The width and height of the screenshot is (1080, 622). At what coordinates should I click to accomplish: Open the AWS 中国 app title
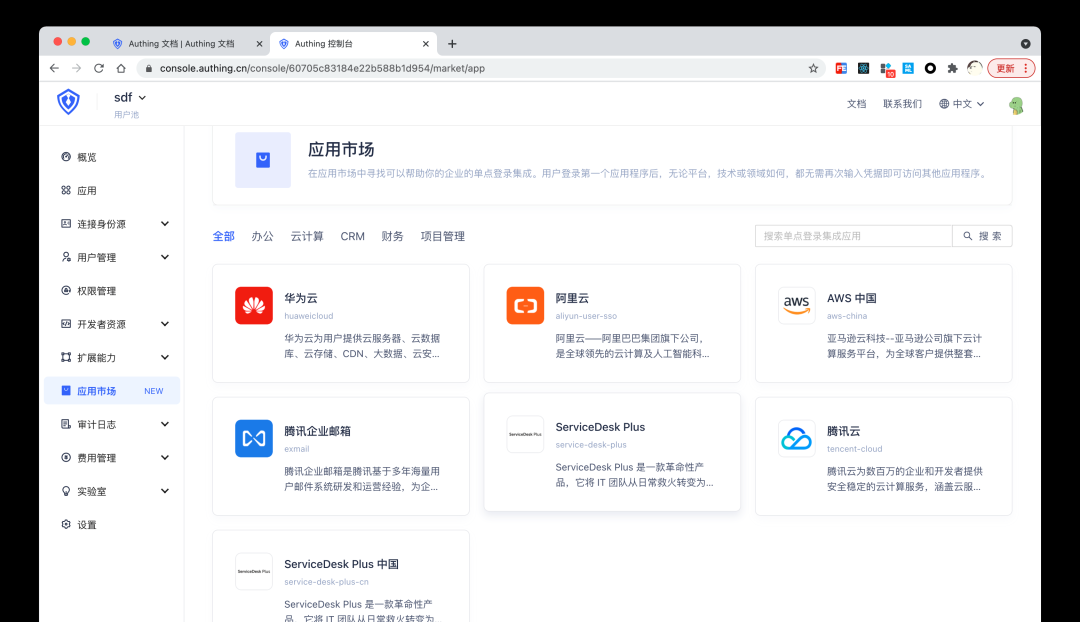tap(851, 298)
